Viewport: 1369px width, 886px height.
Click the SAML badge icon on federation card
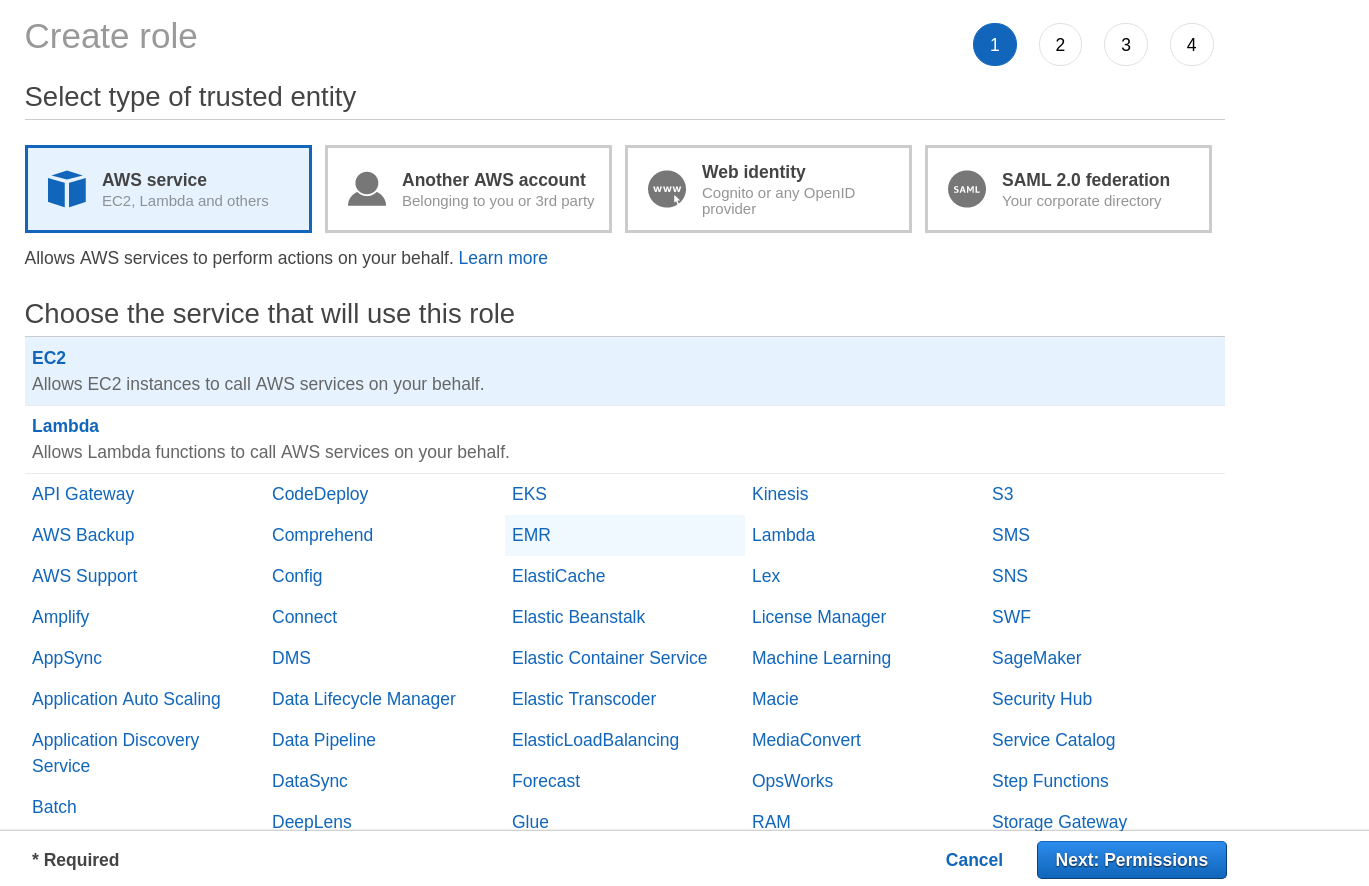coord(966,188)
